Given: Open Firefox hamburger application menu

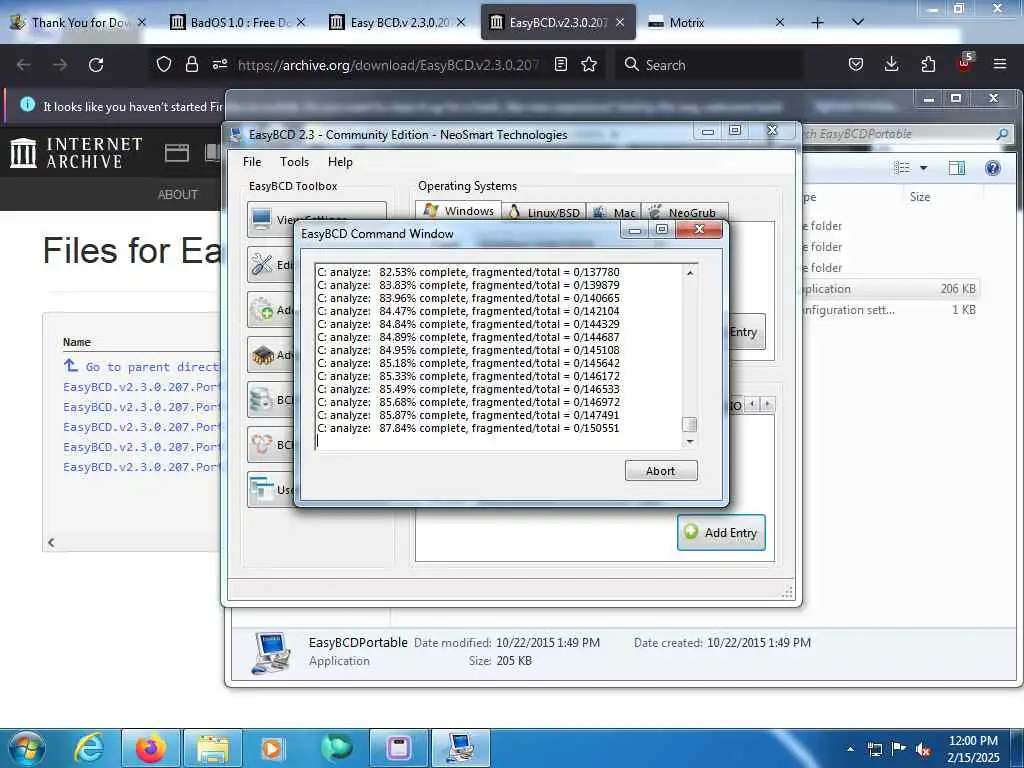Looking at the screenshot, I should [x=1000, y=64].
